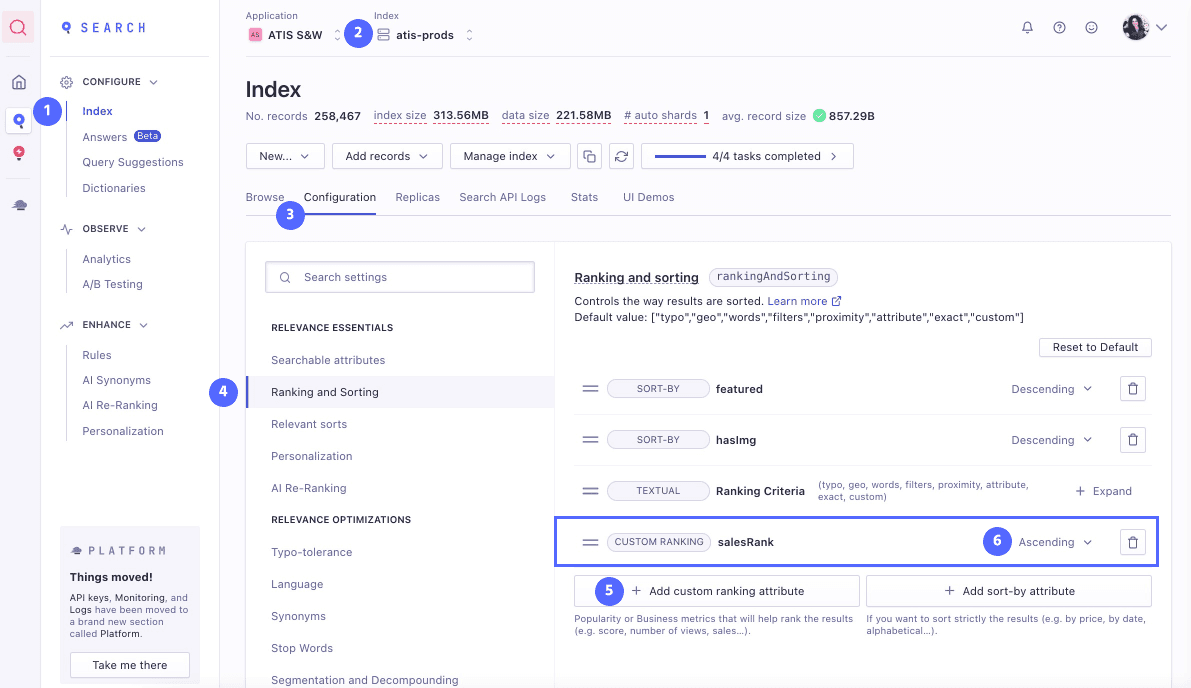Select Synonyms setting
Screen dimensions: 1191x688
[299, 616]
